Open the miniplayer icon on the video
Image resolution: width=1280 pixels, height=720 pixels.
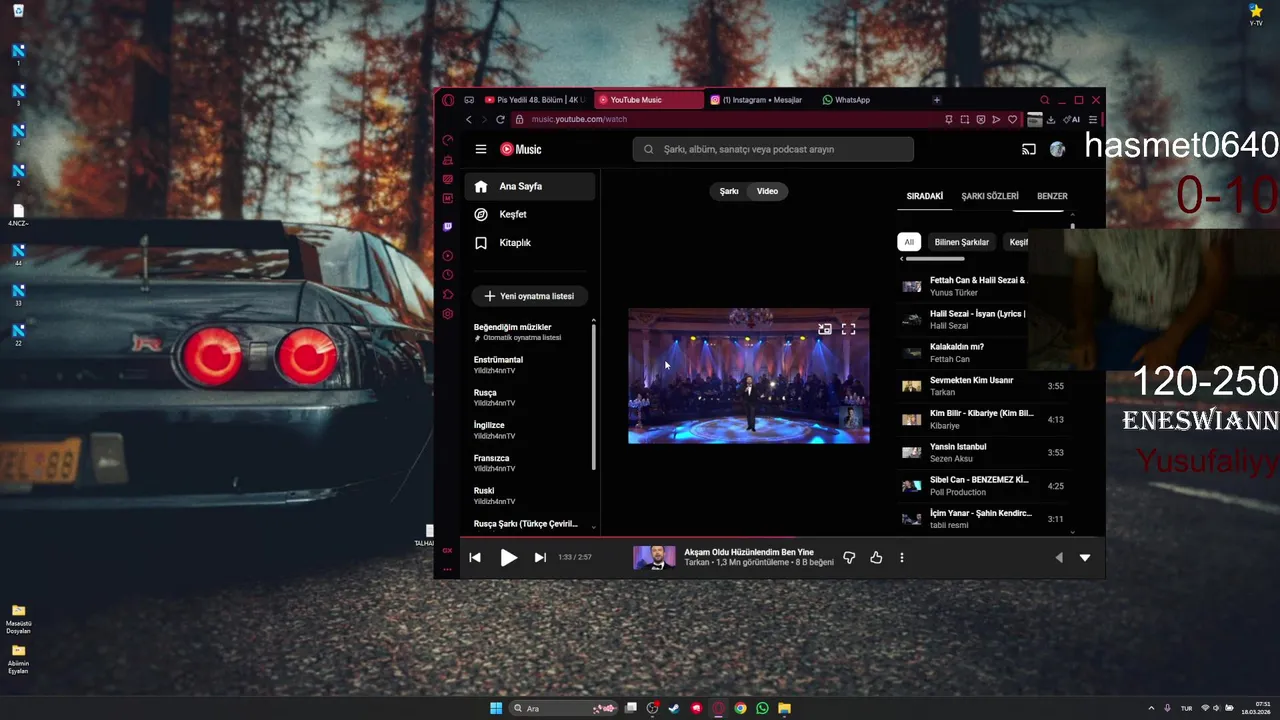pos(824,329)
